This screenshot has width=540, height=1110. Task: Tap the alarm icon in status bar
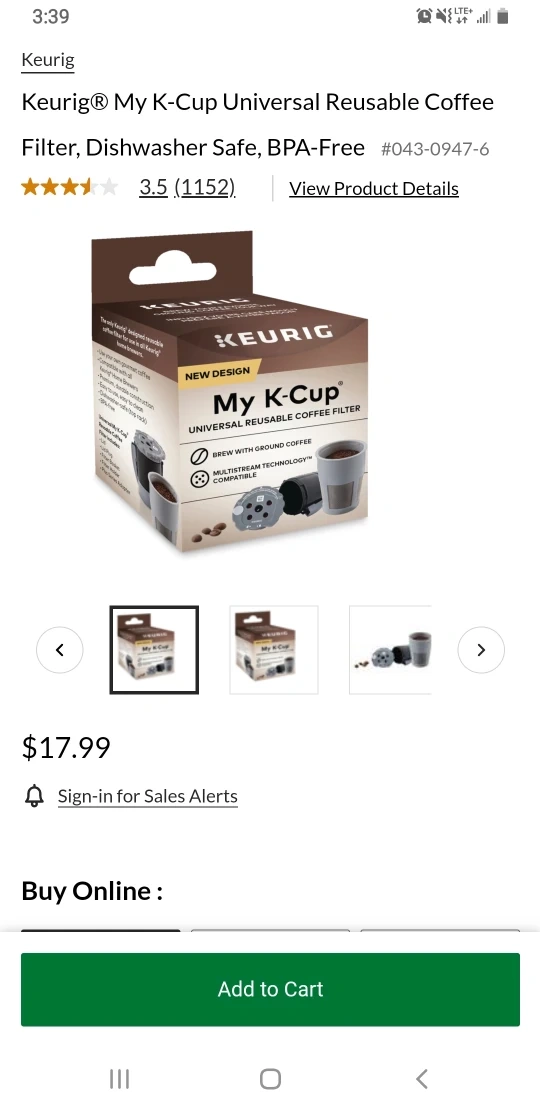pyautogui.click(x=425, y=16)
